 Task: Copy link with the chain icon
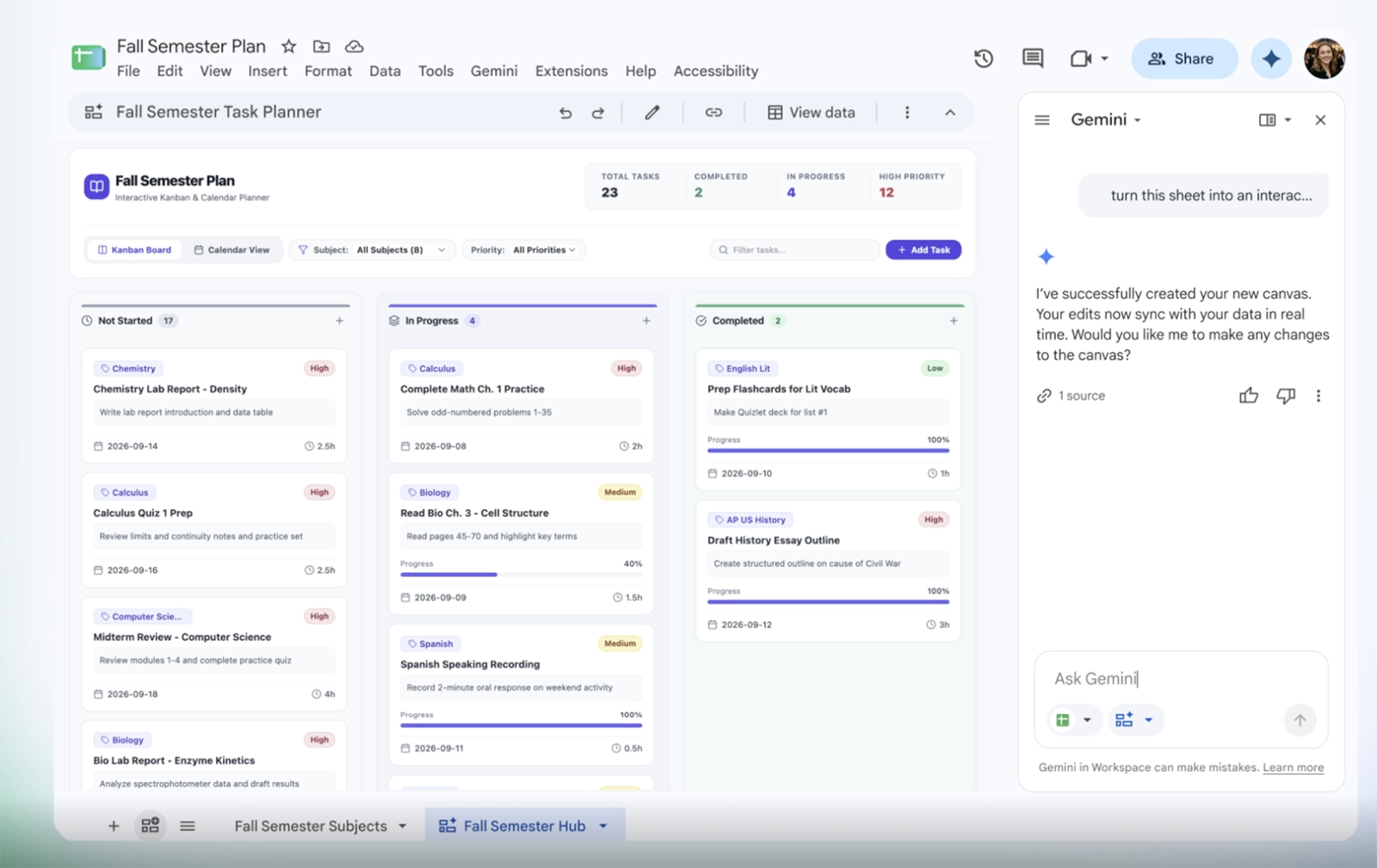[x=713, y=113]
